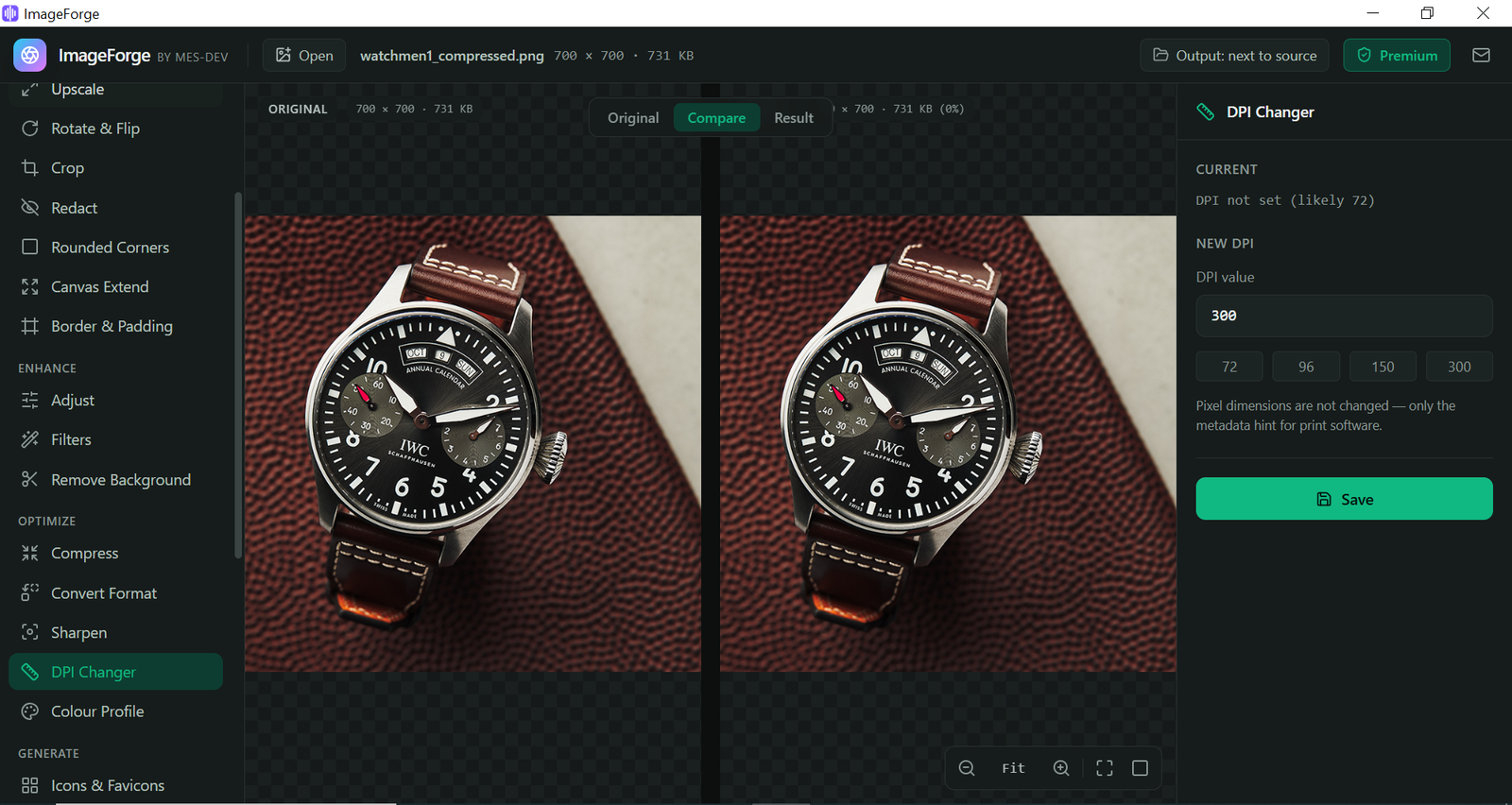Select the Icons & Favicons grid icon
Screen dimensions: 1512x805
tap(30, 785)
